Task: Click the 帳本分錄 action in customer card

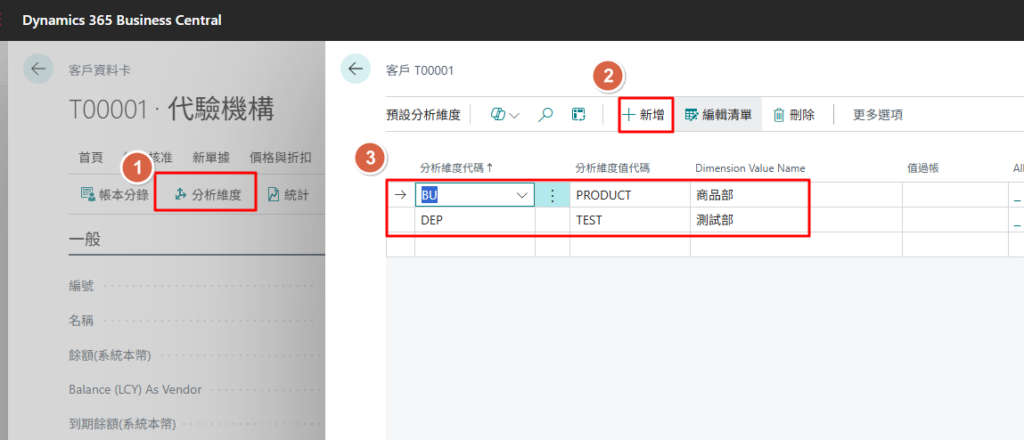Action: click(x=114, y=194)
